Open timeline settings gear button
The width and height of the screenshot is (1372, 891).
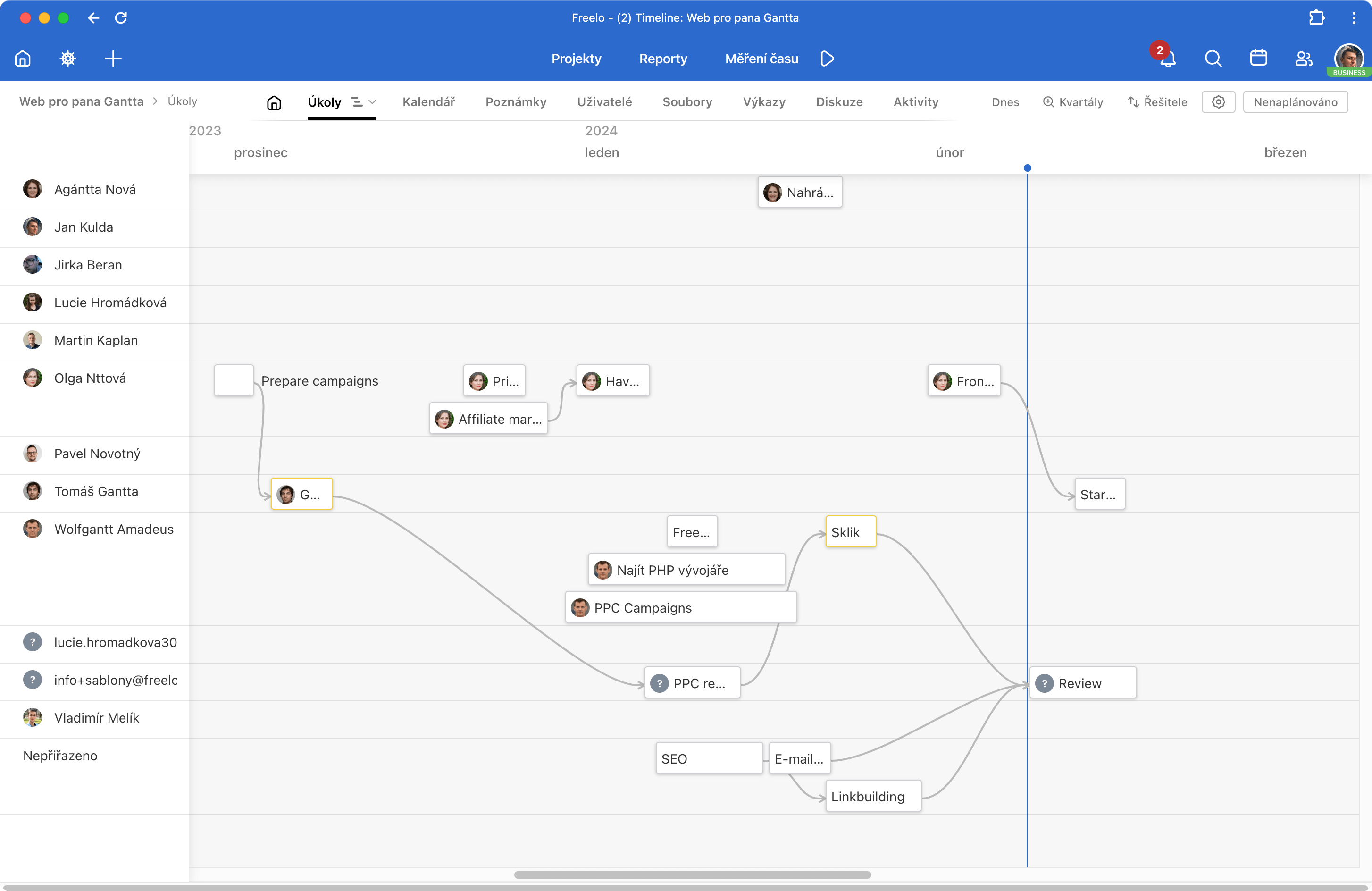(1218, 102)
